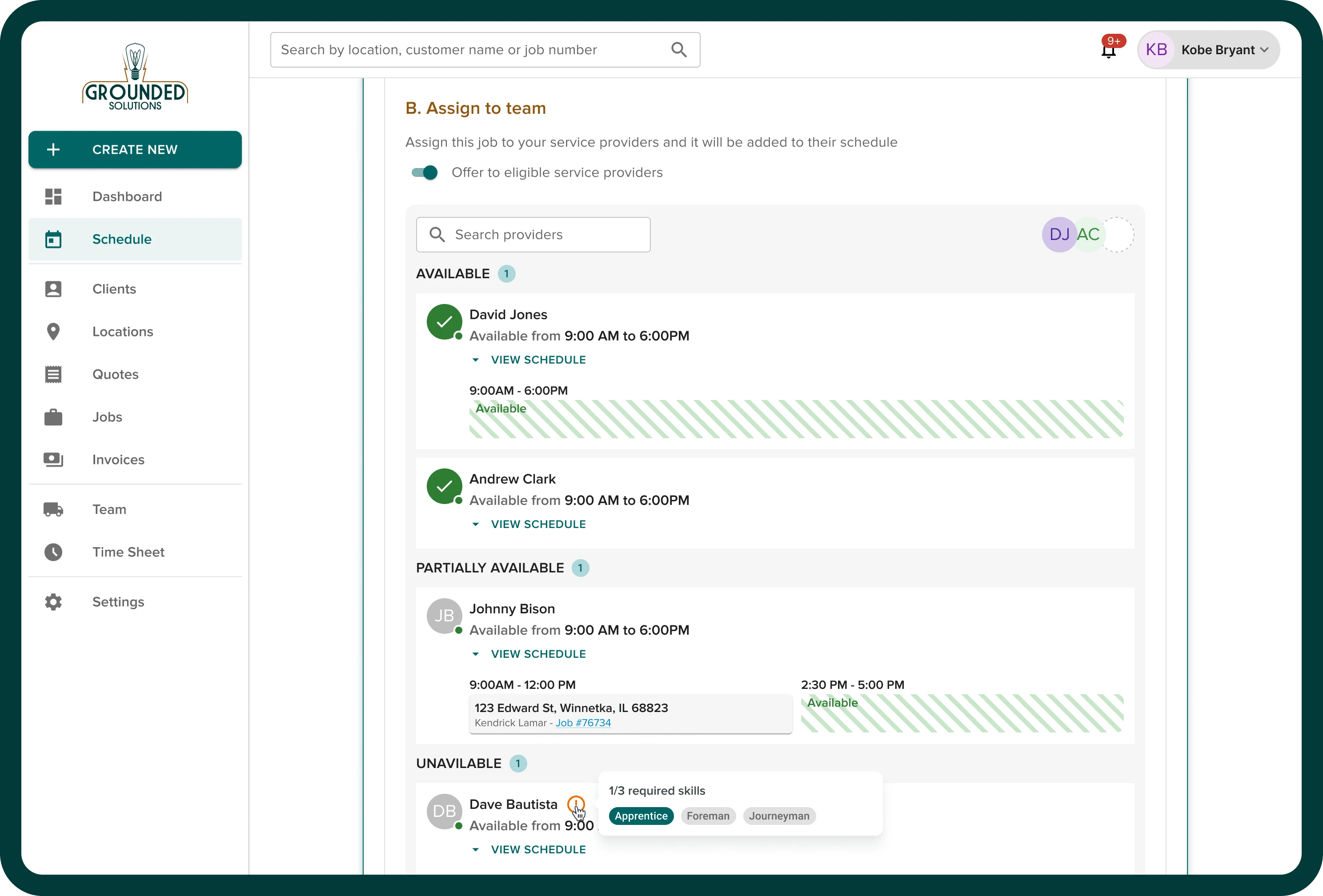Toggle the Offer to eligible service providers switch

coord(424,172)
